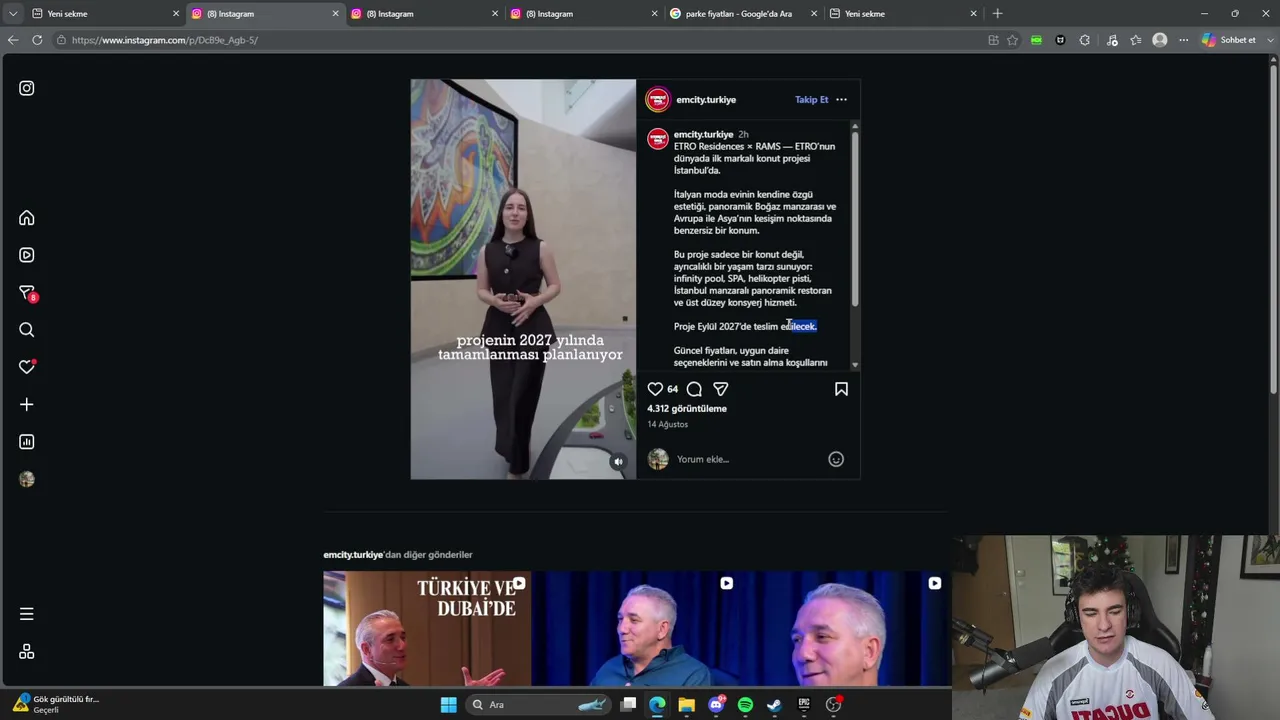Open the emoji picker for comment
The image size is (1280, 720).
pos(836,459)
